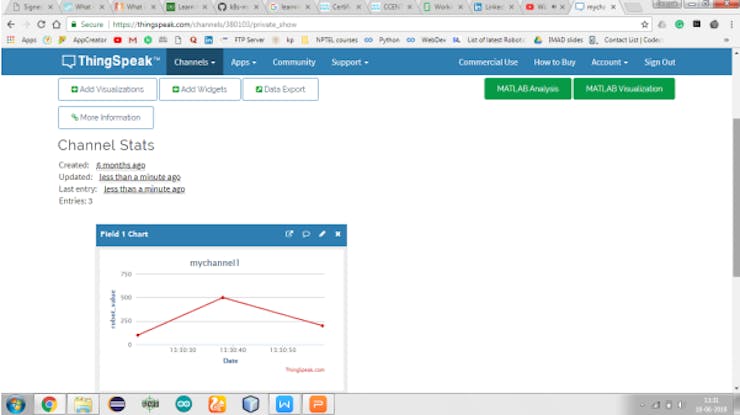This screenshot has height=415, width=740.
Task: Close the Field 1 Chart widget
Action: (338, 234)
